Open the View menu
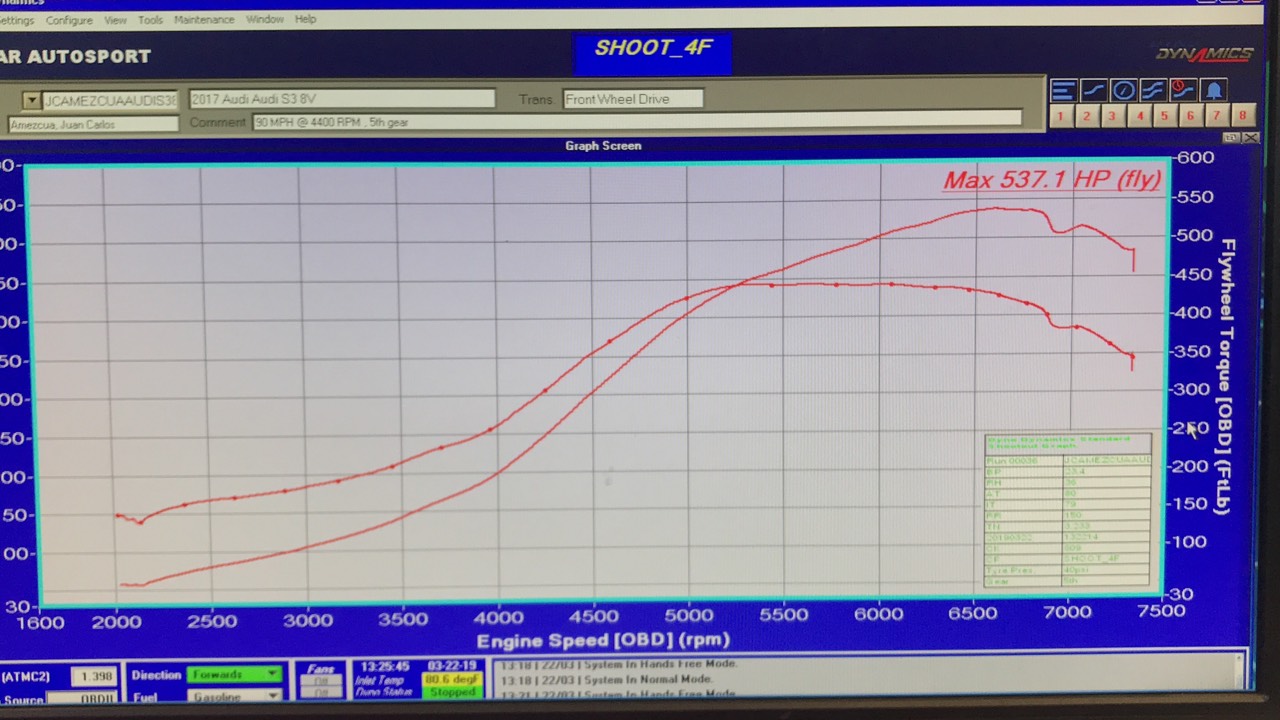The image size is (1280, 720). click(115, 20)
